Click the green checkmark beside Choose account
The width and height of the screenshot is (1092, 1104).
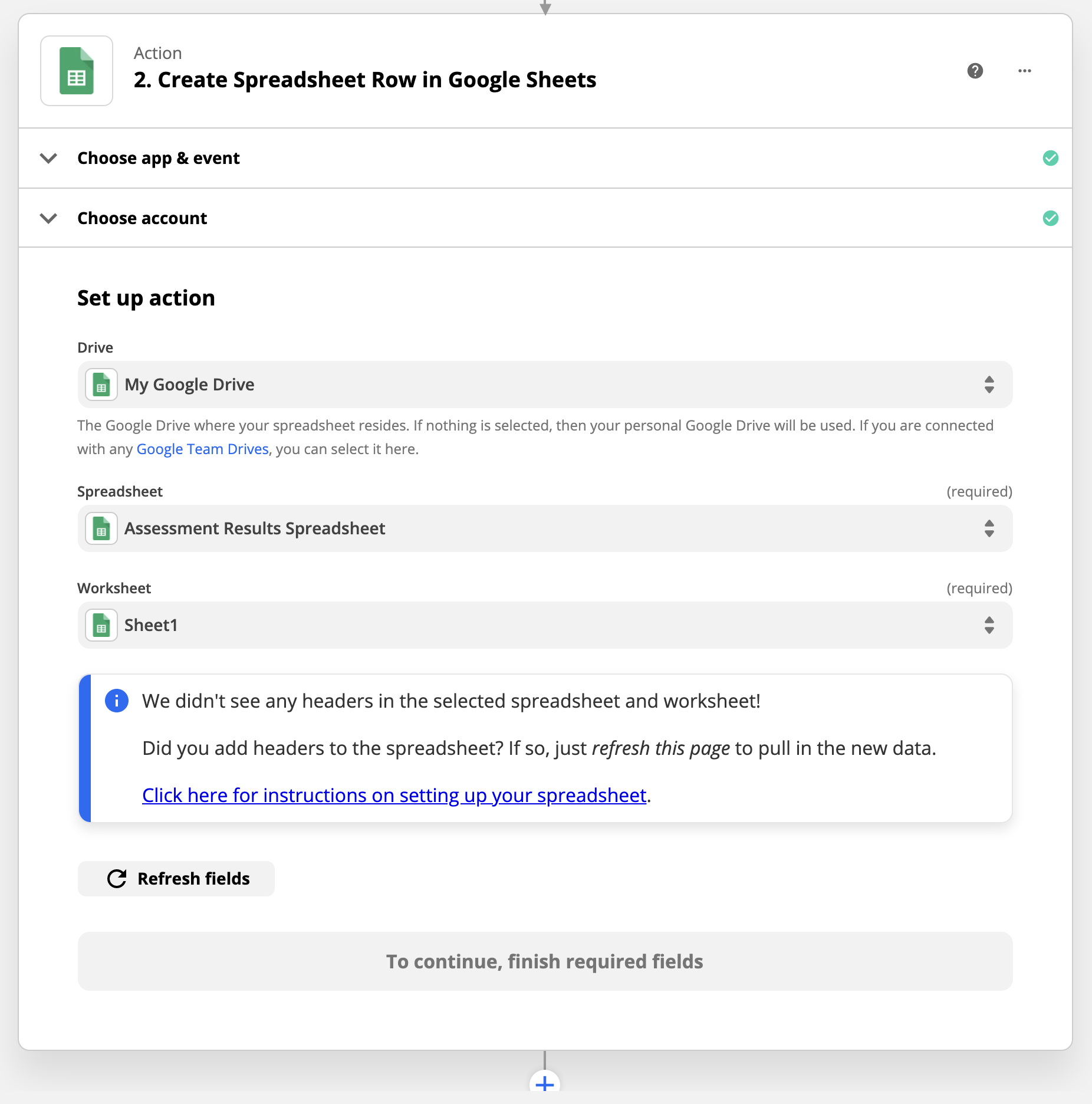[x=1051, y=218]
